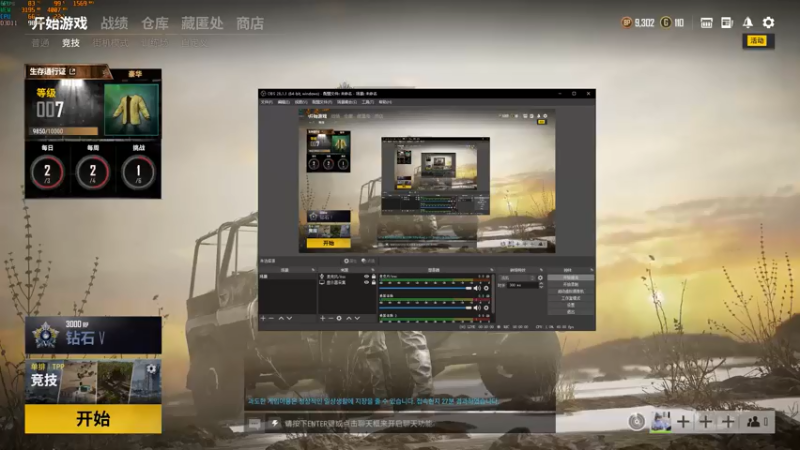
Task: Select the 普通 mode sub-tab
Action: [x=40, y=43]
